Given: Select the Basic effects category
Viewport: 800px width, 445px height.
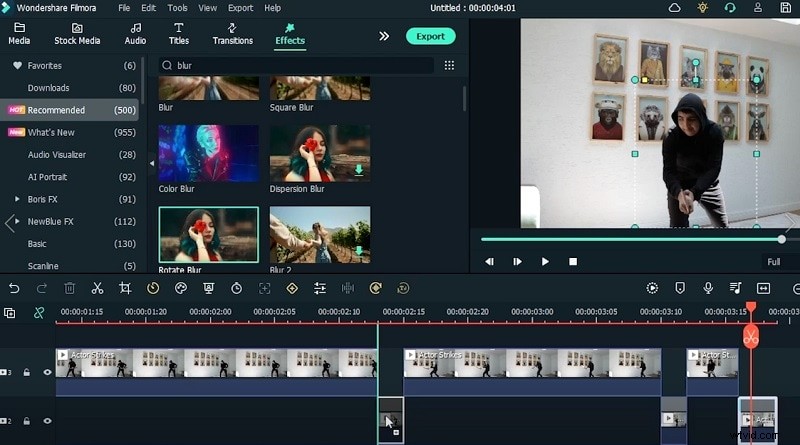Looking at the screenshot, I should point(70,244).
